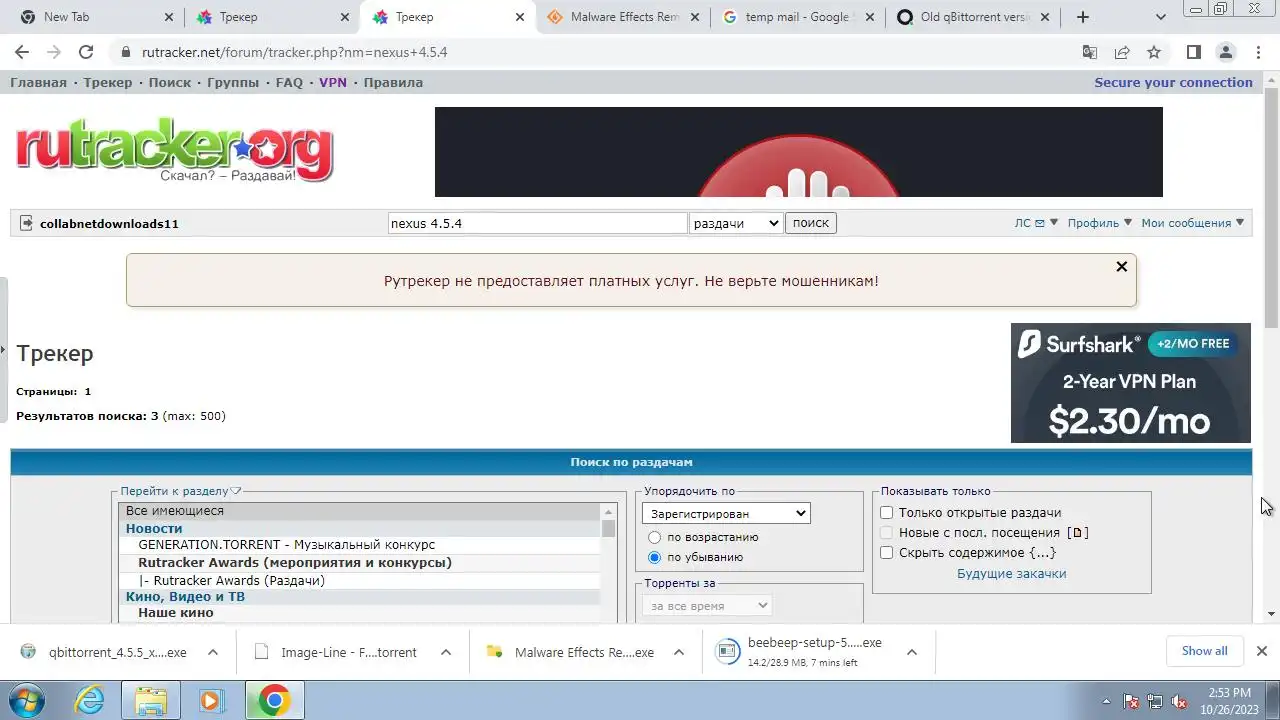Screen dimensions: 1280x720
Task: Open Windows Explorer folder in taskbar
Action: [x=151, y=700]
